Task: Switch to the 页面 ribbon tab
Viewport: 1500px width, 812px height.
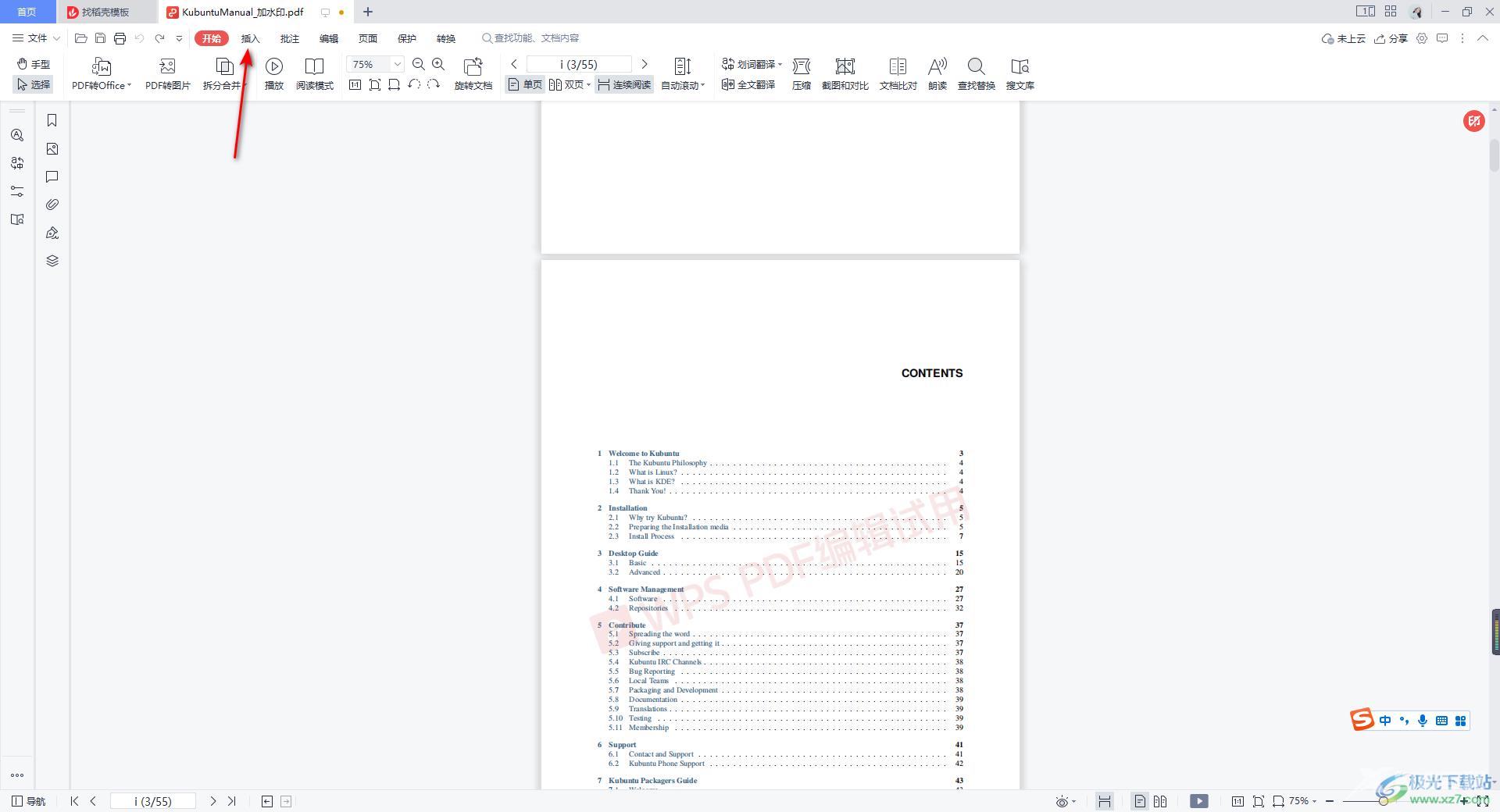Action: pos(368,38)
